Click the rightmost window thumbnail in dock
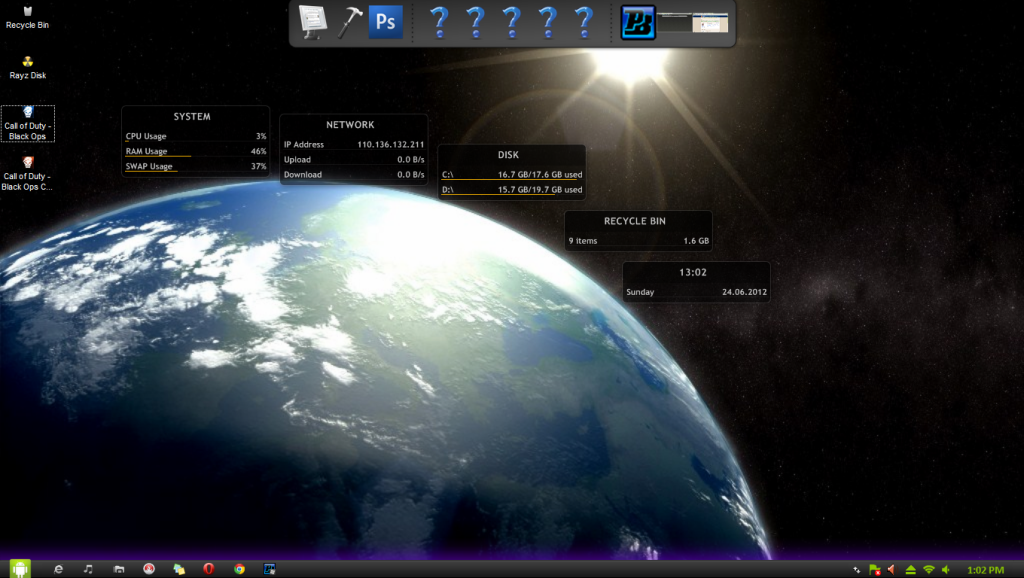The height and width of the screenshot is (578, 1024). 711,22
